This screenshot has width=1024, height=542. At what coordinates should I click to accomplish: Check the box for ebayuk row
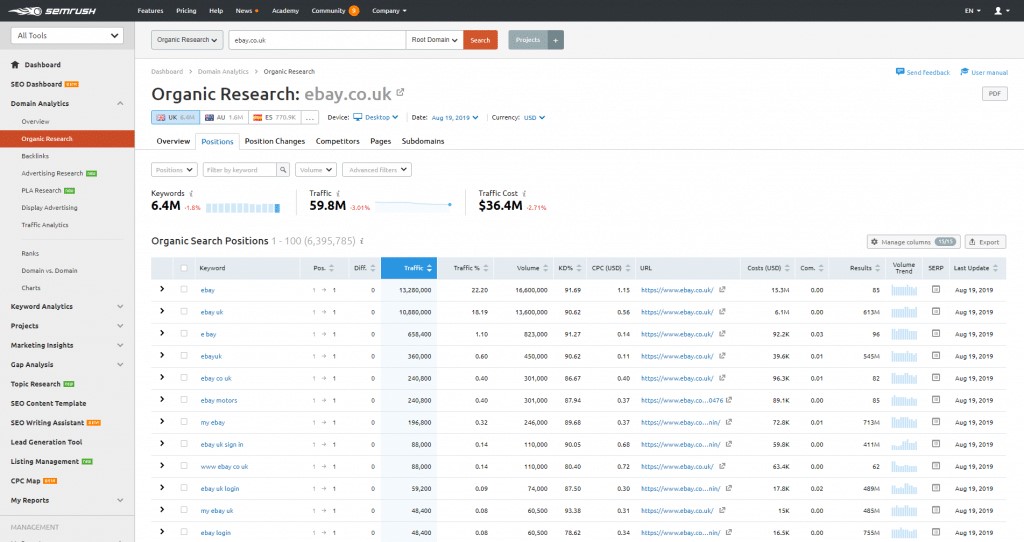184,356
